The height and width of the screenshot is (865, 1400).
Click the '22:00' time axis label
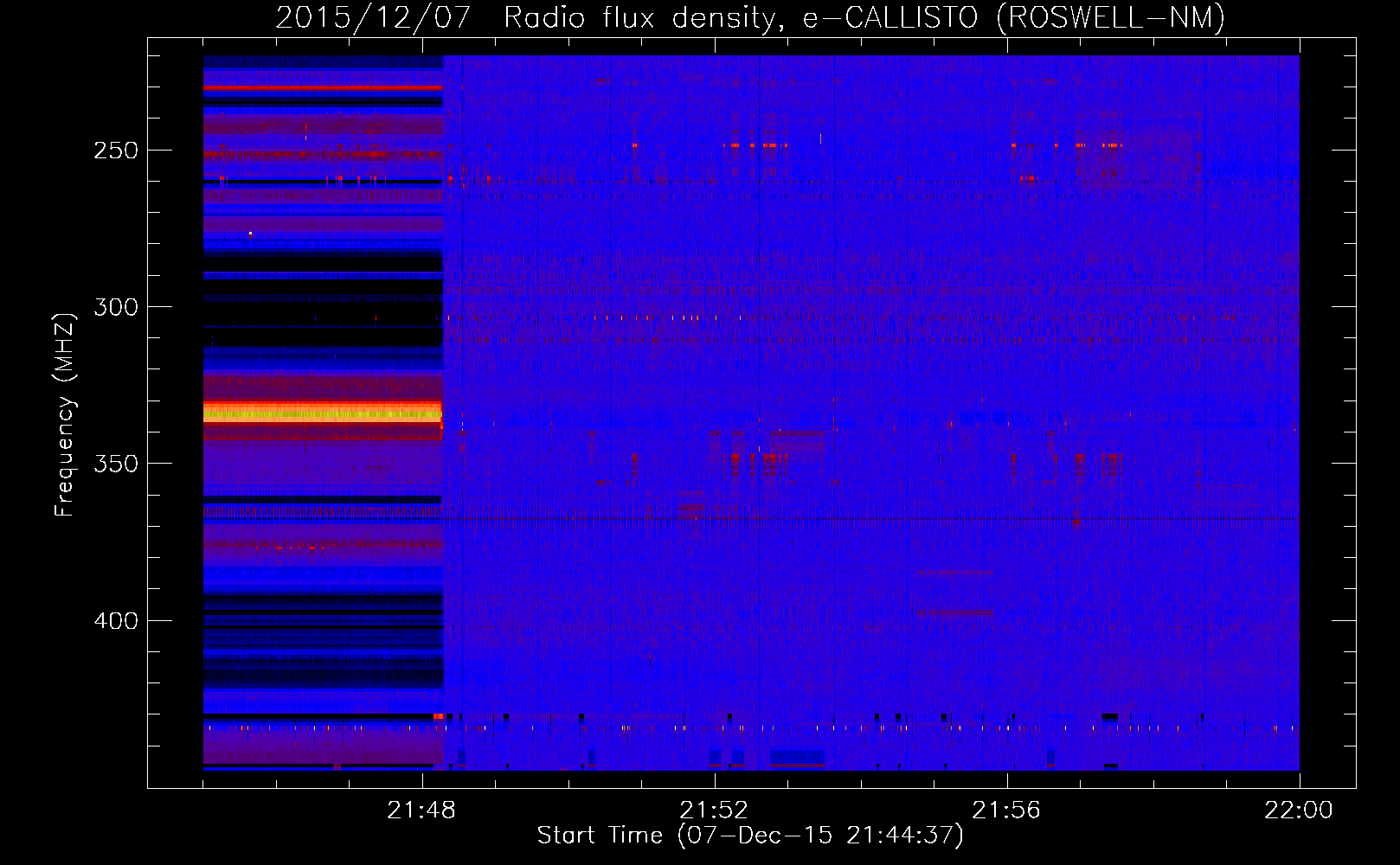(1299, 811)
